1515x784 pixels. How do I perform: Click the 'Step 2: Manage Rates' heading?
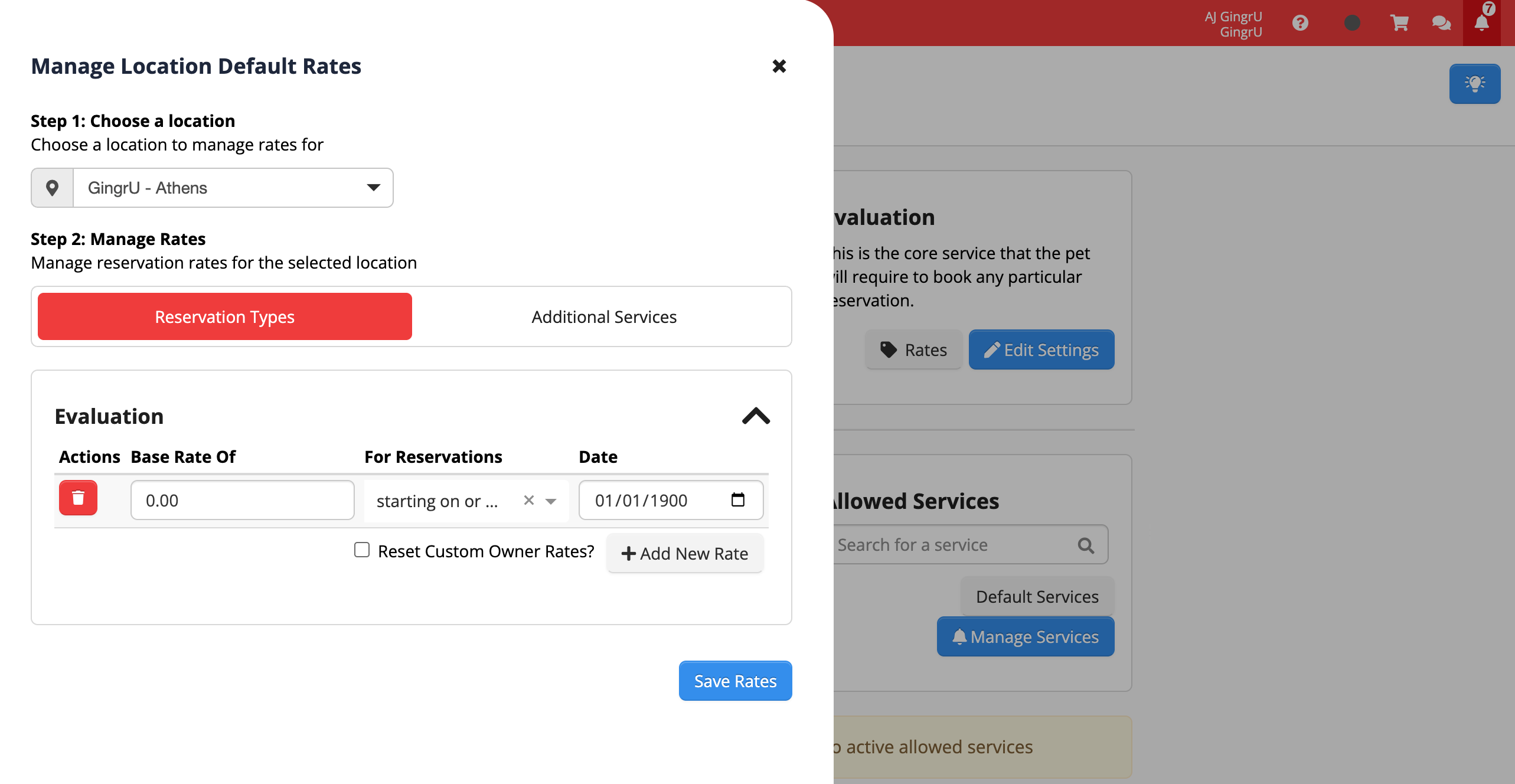point(118,239)
